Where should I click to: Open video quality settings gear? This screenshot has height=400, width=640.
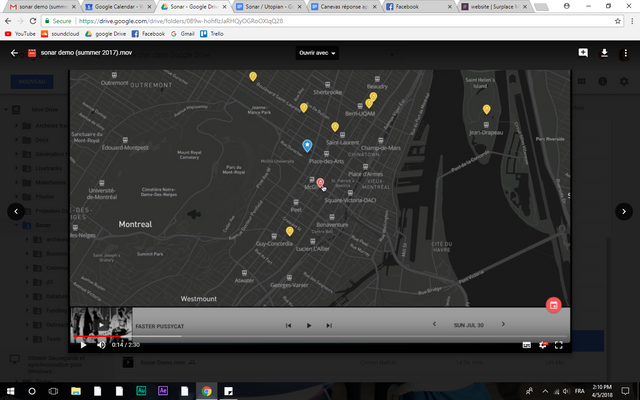[x=543, y=345]
